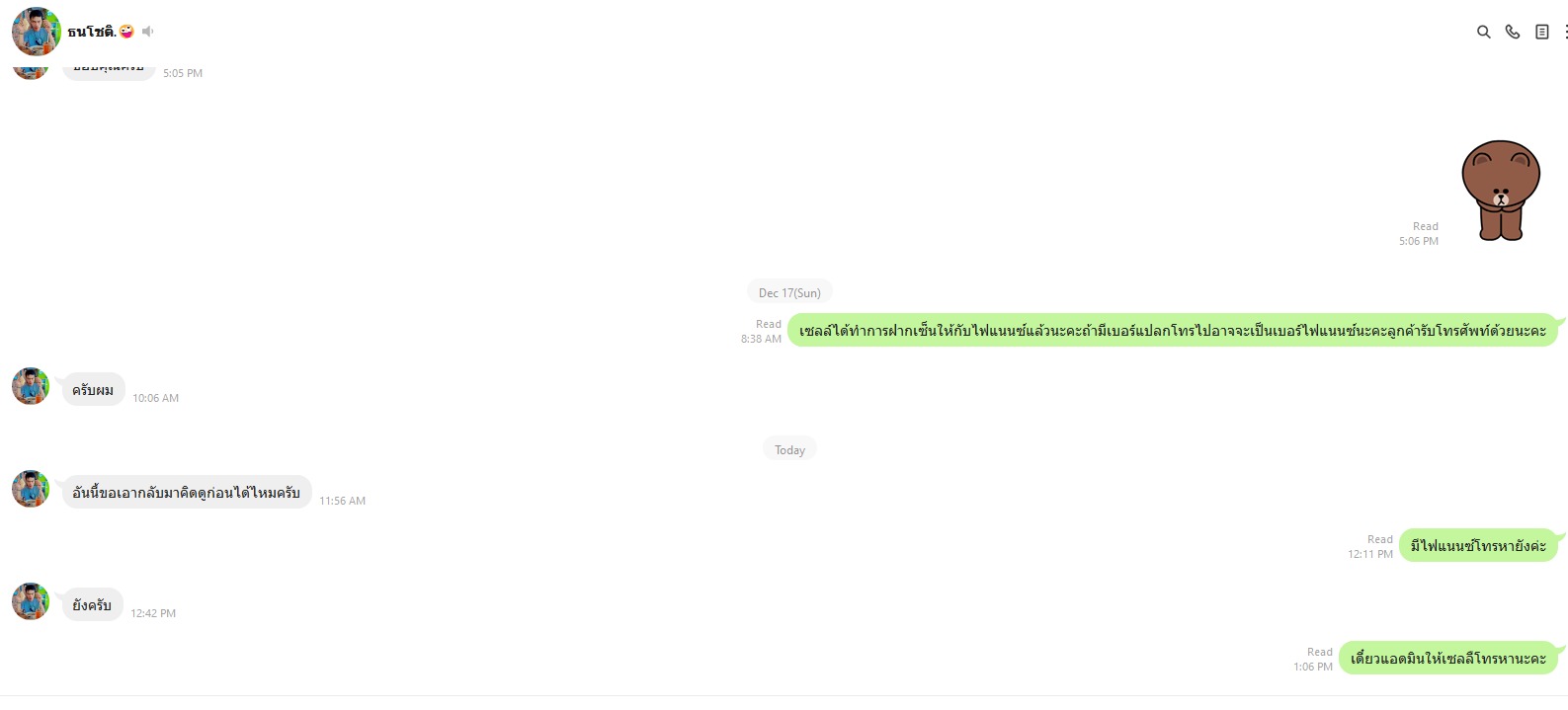Click the contact name ธนโชติ in header

[91, 32]
